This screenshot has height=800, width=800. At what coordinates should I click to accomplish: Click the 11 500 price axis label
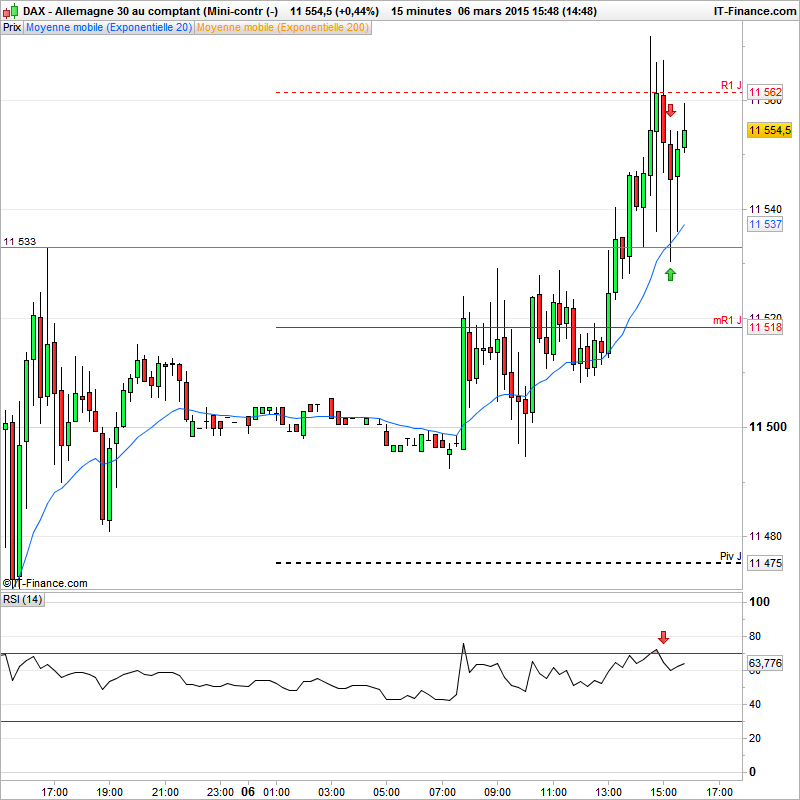click(767, 427)
